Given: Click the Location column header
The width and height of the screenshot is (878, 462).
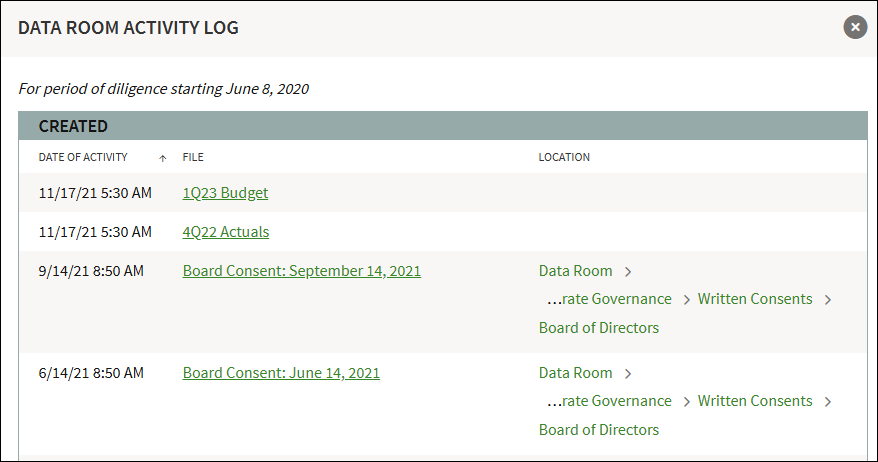Looking at the screenshot, I should coord(564,157).
